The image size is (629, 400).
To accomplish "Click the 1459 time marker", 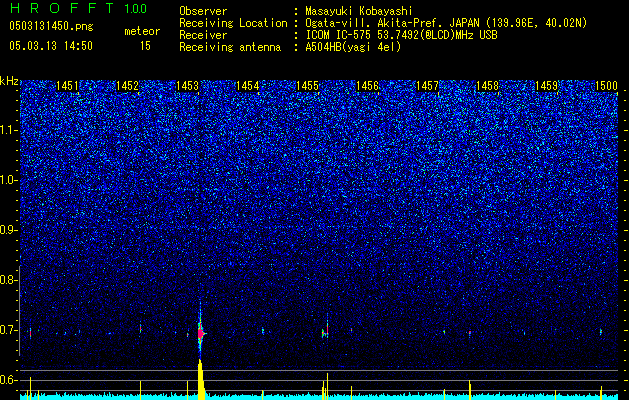I will click(x=547, y=85).
